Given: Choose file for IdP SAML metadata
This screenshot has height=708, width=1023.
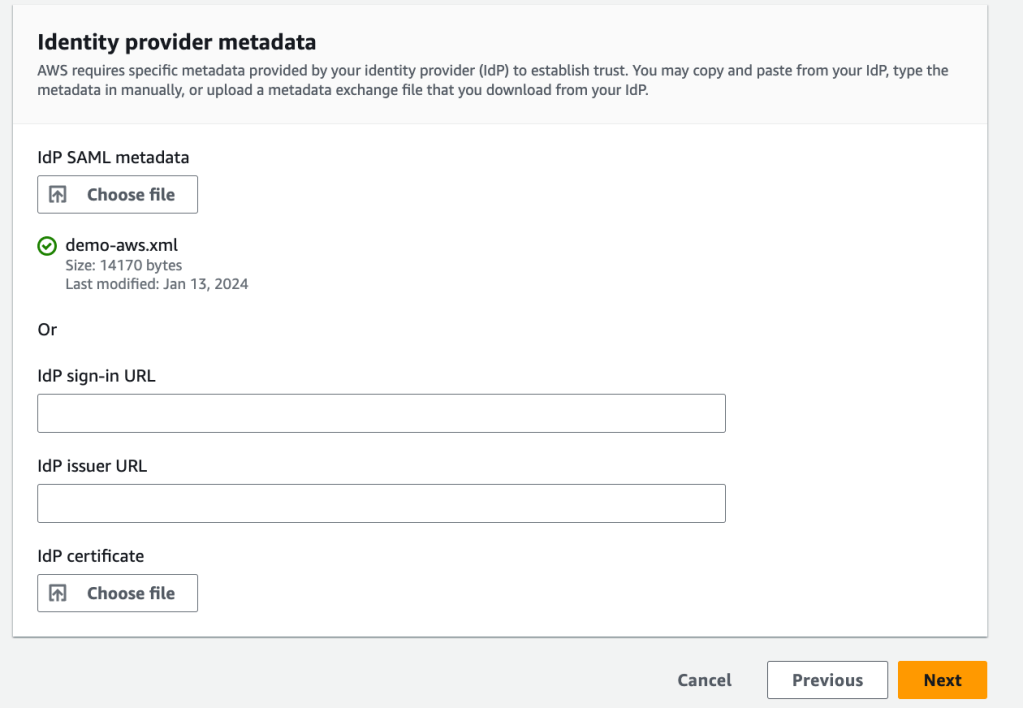Looking at the screenshot, I should click(117, 195).
